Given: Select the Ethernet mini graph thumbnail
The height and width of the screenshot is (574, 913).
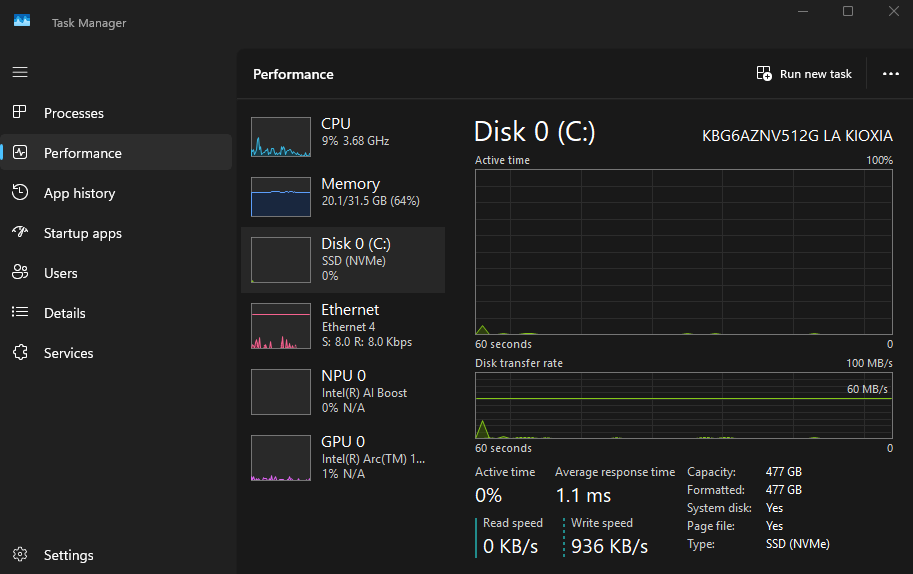Looking at the screenshot, I should click(x=281, y=326).
